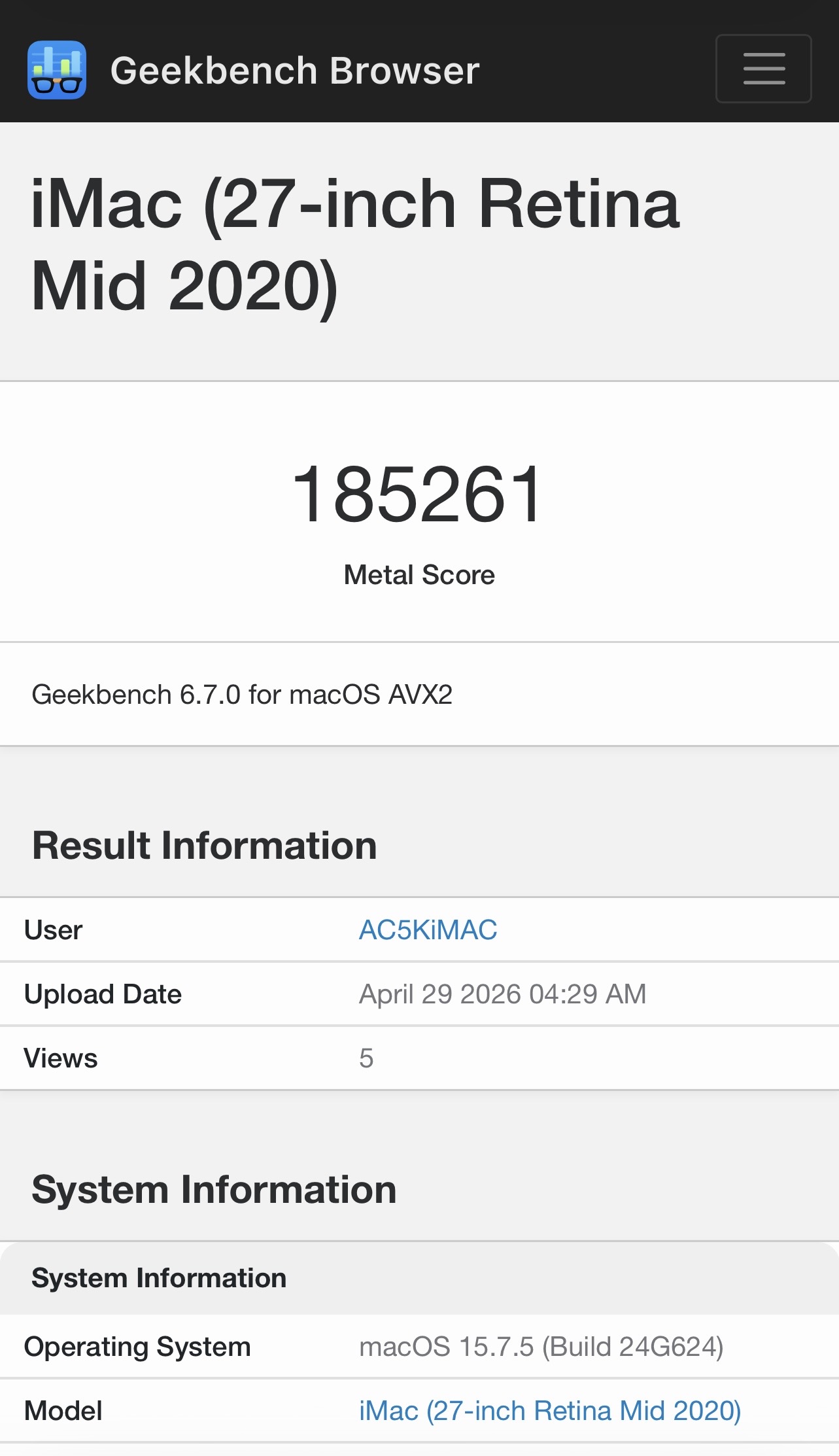Select the macOS 15.7.5 build text
Screen dimensions: 839x1456
click(541, 1346)
